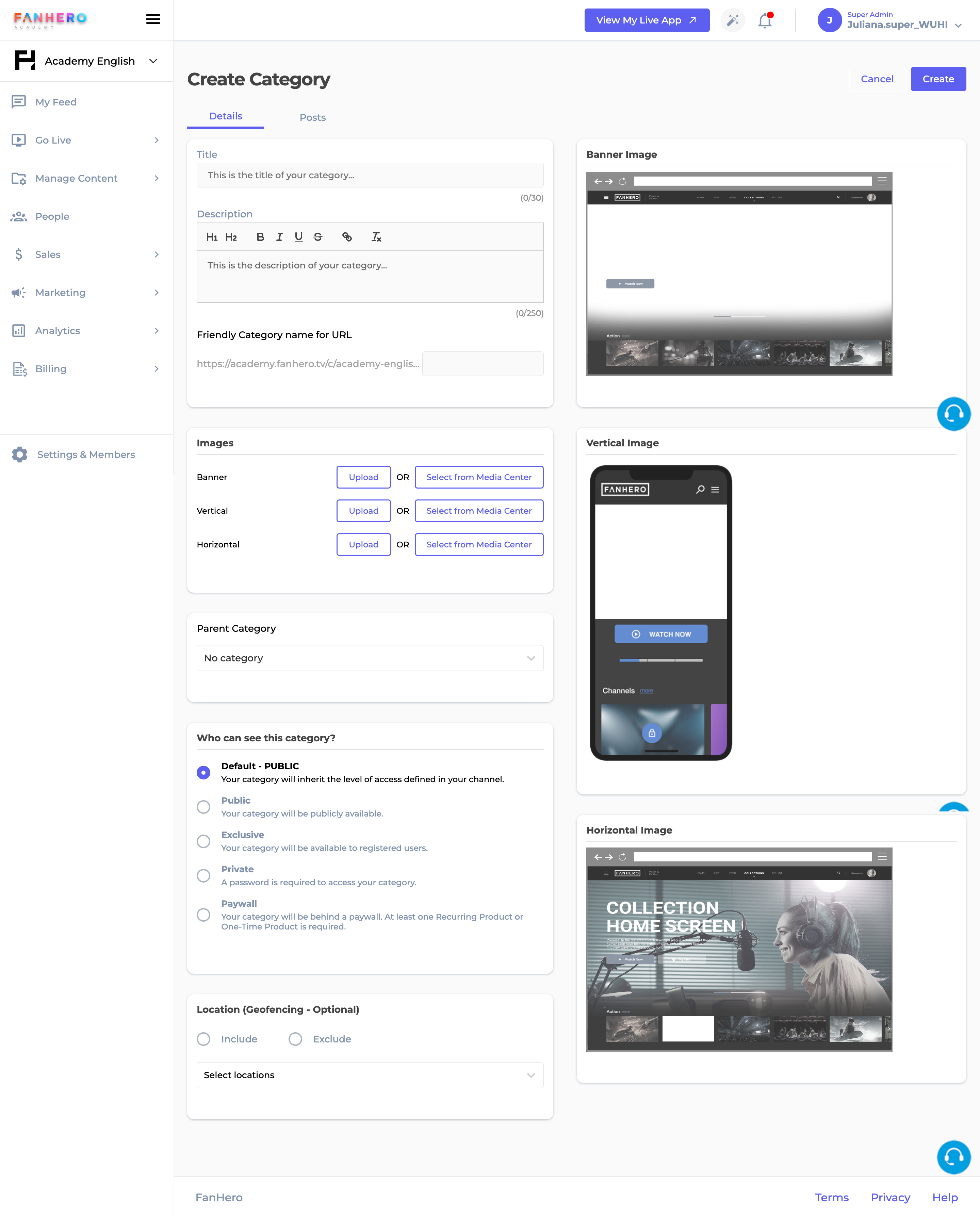Image resolution: width=980 pixels, height=1218 pixels.
Task: Insert a link in description
Action: coord(347,237)
